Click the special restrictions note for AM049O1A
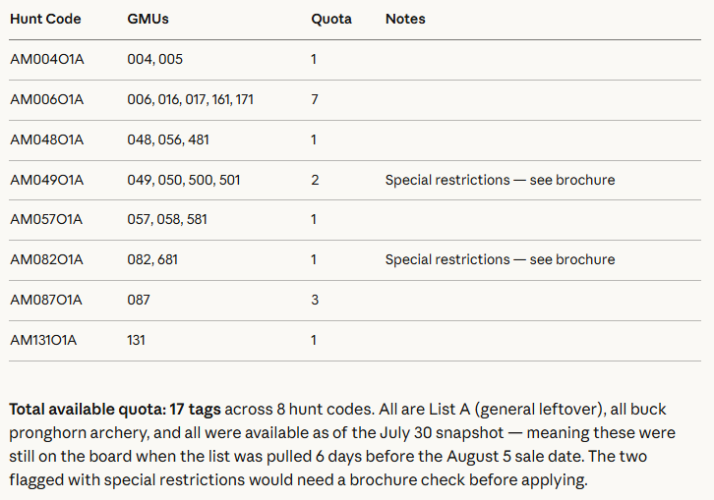714x500 pixels. pyautogui.click(x=500, y=180)
